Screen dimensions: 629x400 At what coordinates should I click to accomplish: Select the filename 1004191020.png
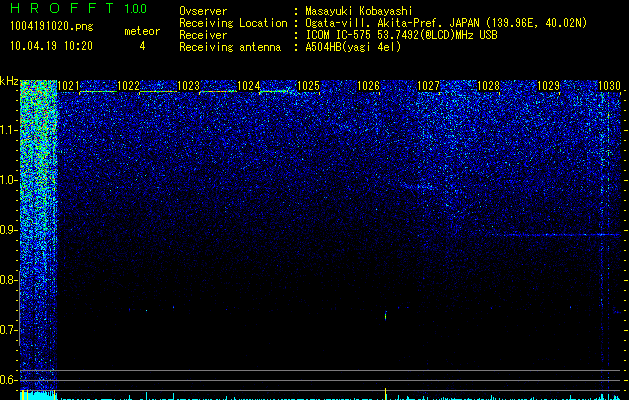[51, 26]
